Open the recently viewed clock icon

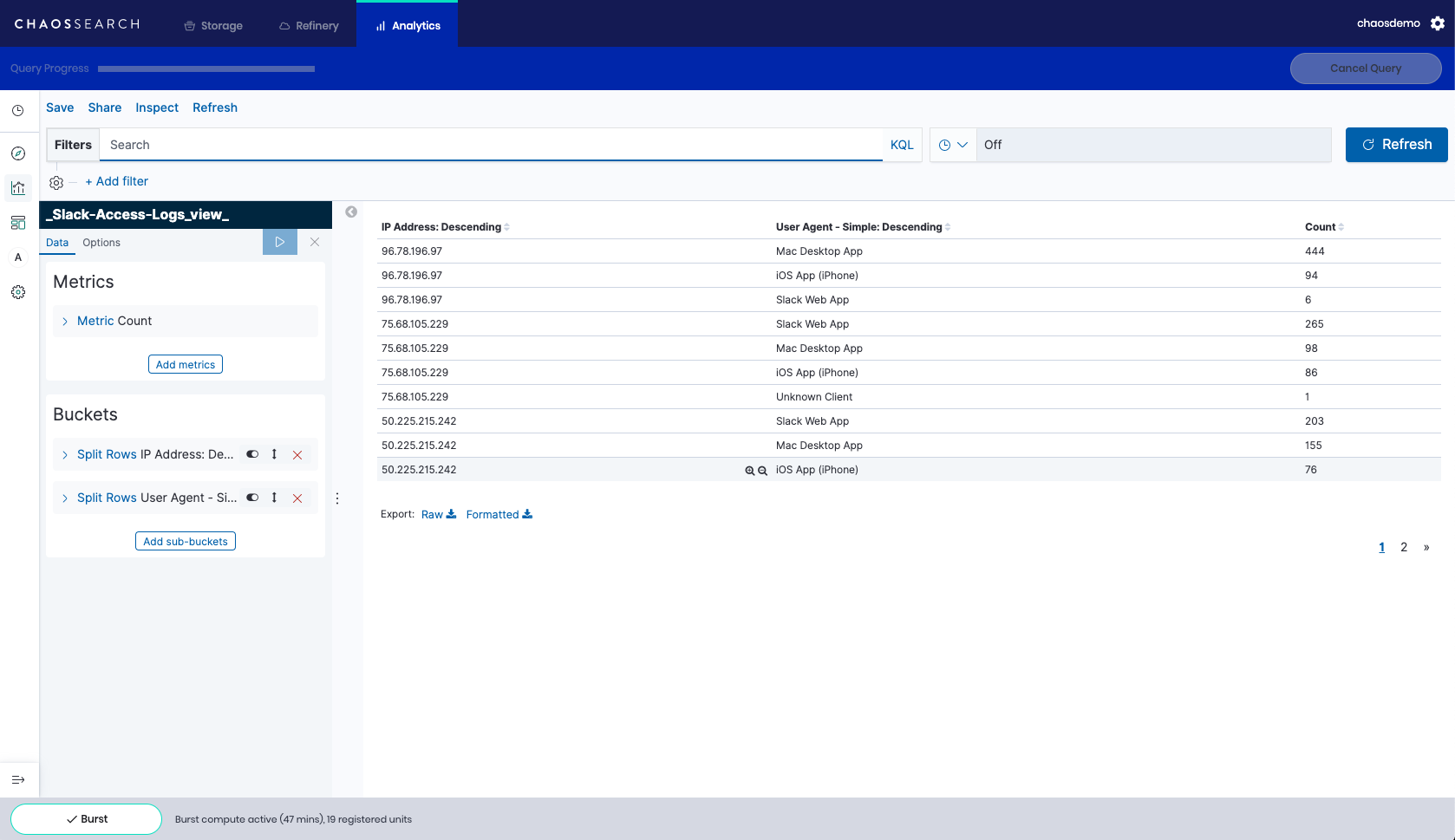click(x=17, y=111)
